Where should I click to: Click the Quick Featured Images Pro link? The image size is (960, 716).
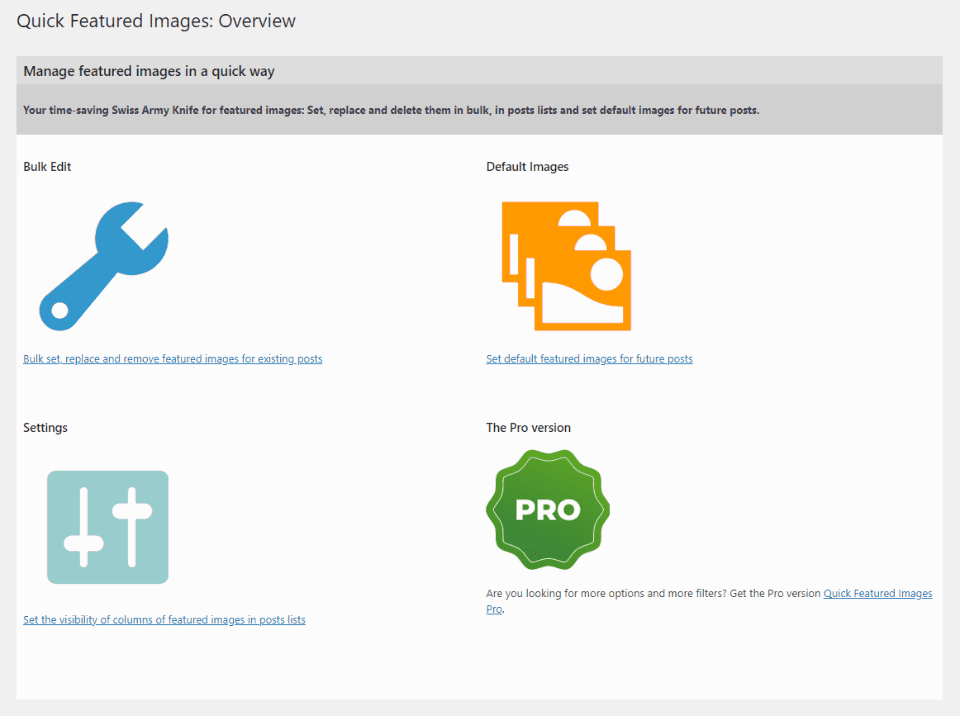[877, 592]
